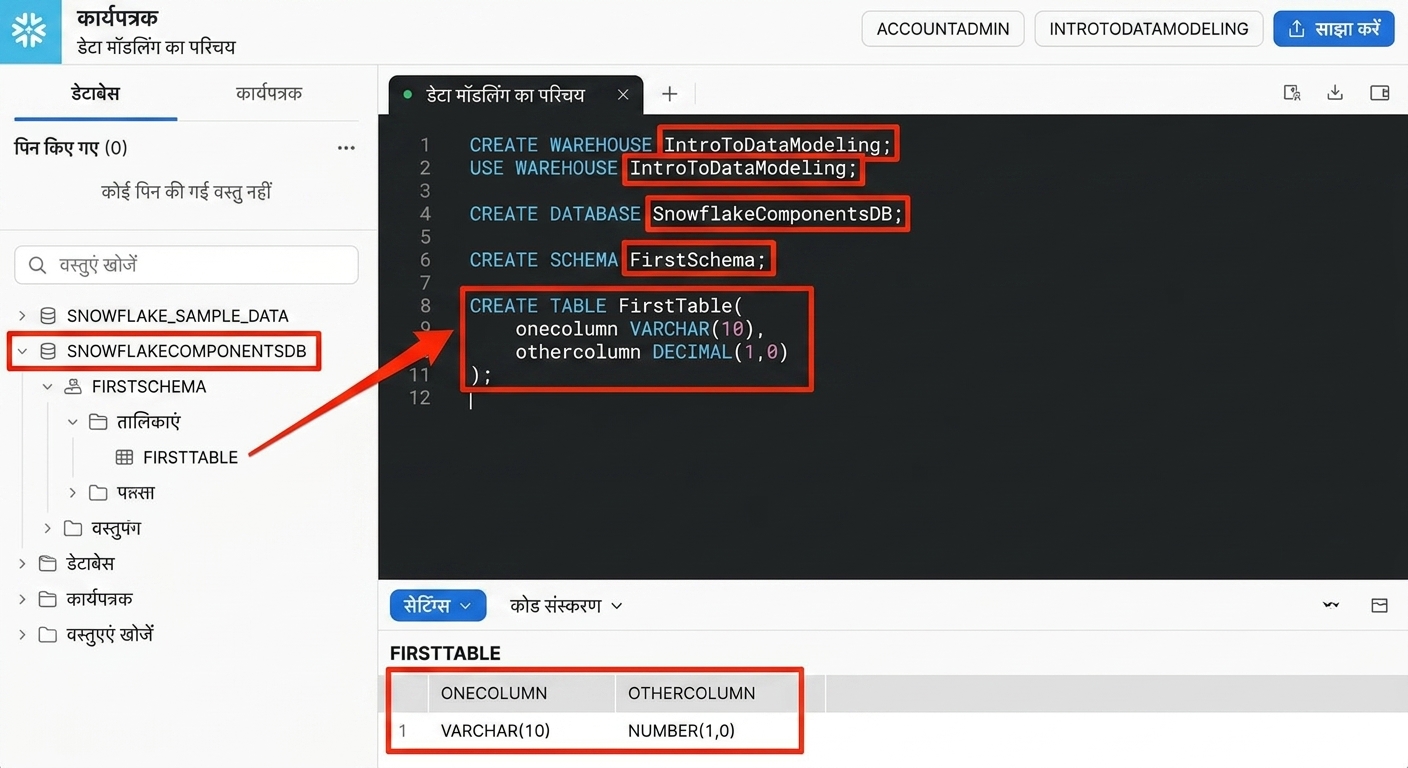Viewport: 1408px width, 768px height.
Task: Collapse the तालिकाएं folder
Action: click(x=72, y=422)
